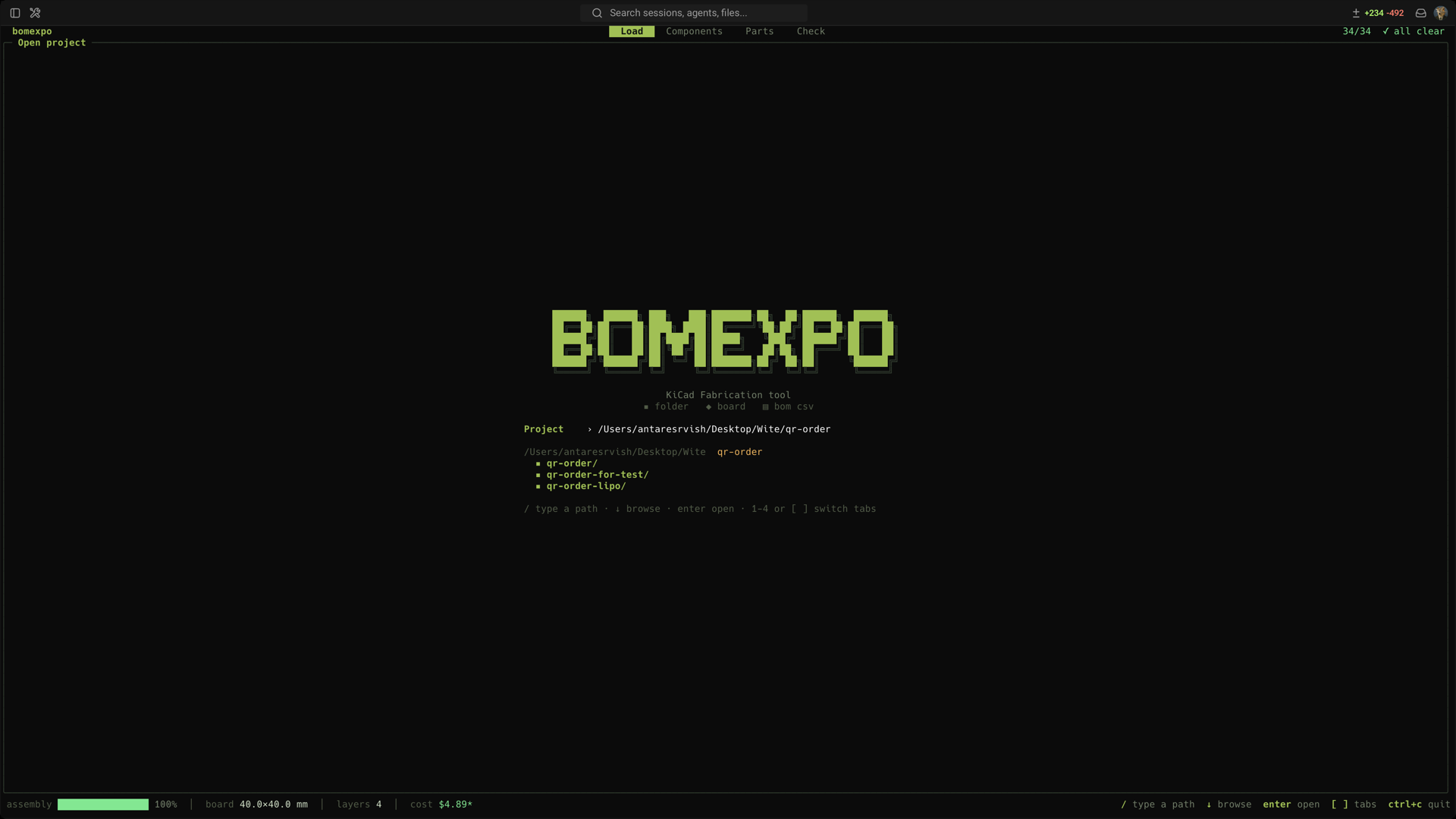The width and height of the screenshot is (1456, 819).
Task: Switch to the Check tab
Action: pos(811,31)
